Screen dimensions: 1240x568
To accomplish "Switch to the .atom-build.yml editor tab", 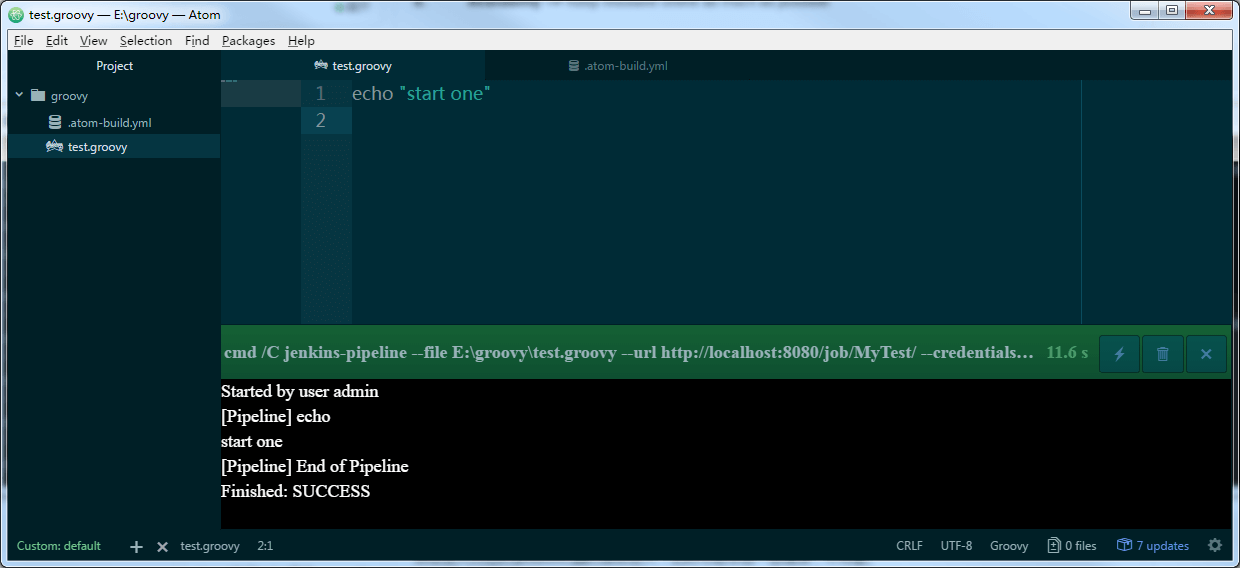I will pos(617,66).
